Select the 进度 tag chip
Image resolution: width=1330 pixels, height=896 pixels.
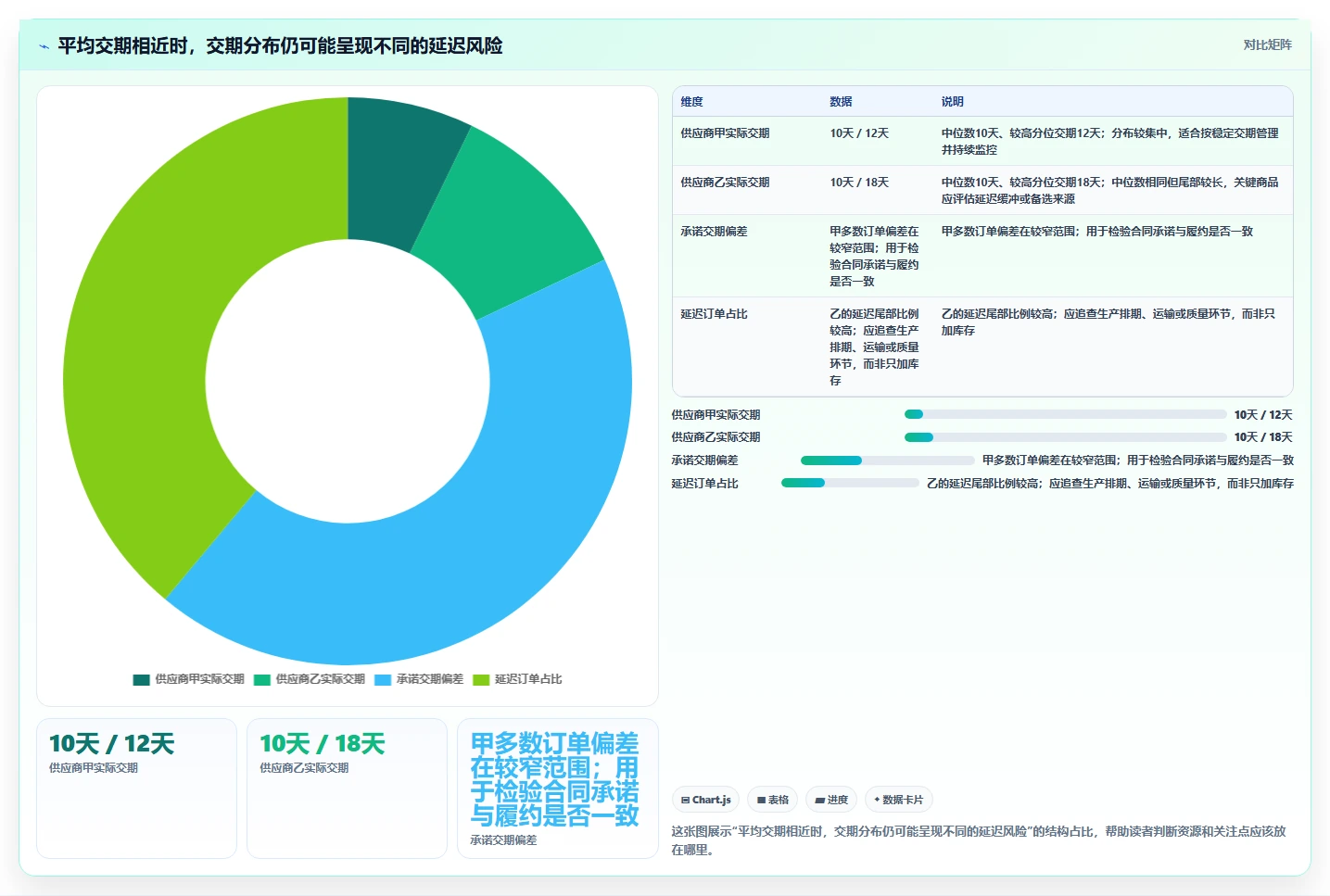point(831,800)
